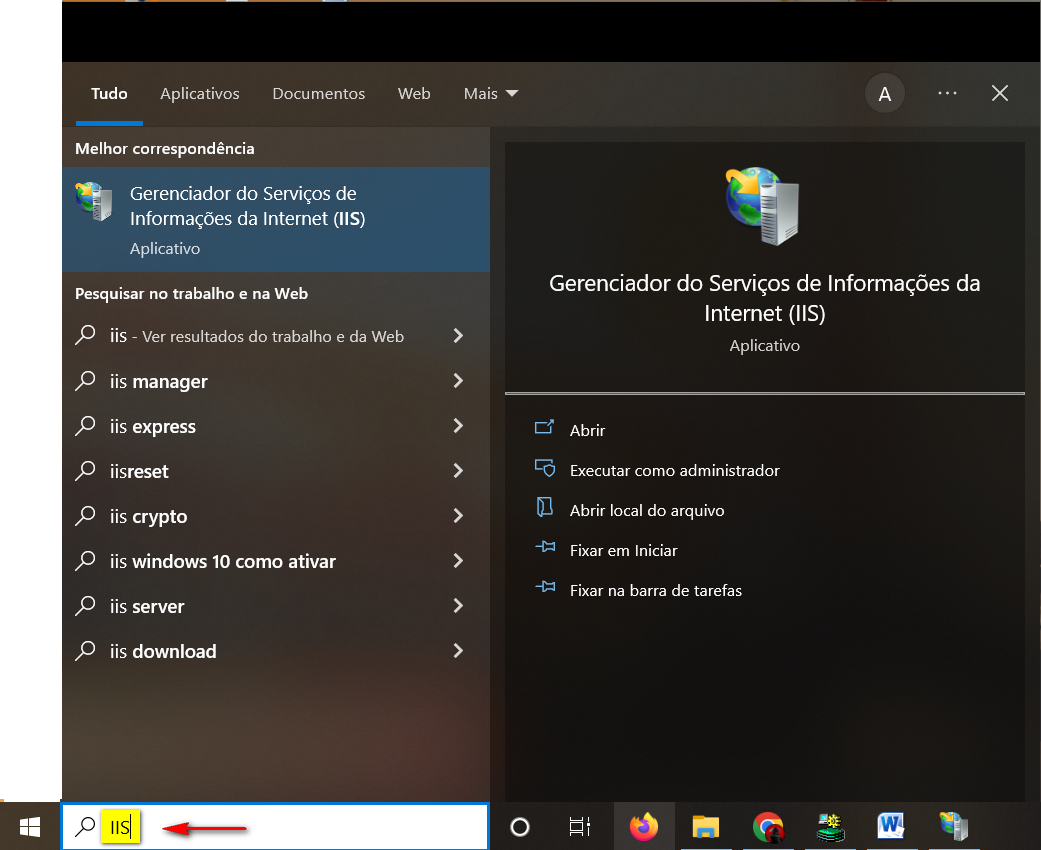Open the IIS Manager taskbar icon

tap(953, 827)
